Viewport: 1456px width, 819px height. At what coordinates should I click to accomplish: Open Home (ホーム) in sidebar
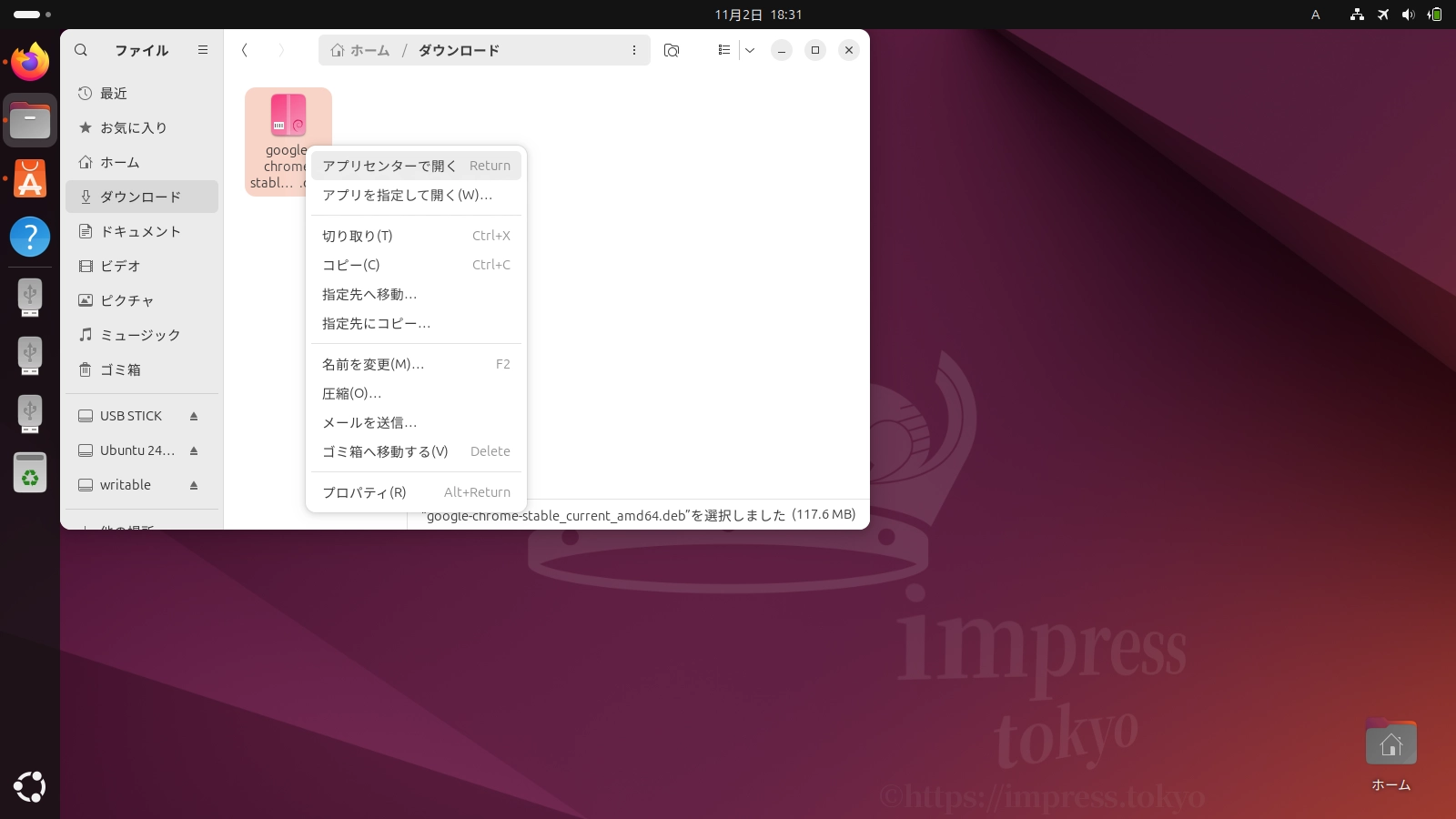[x=142, y=162]
